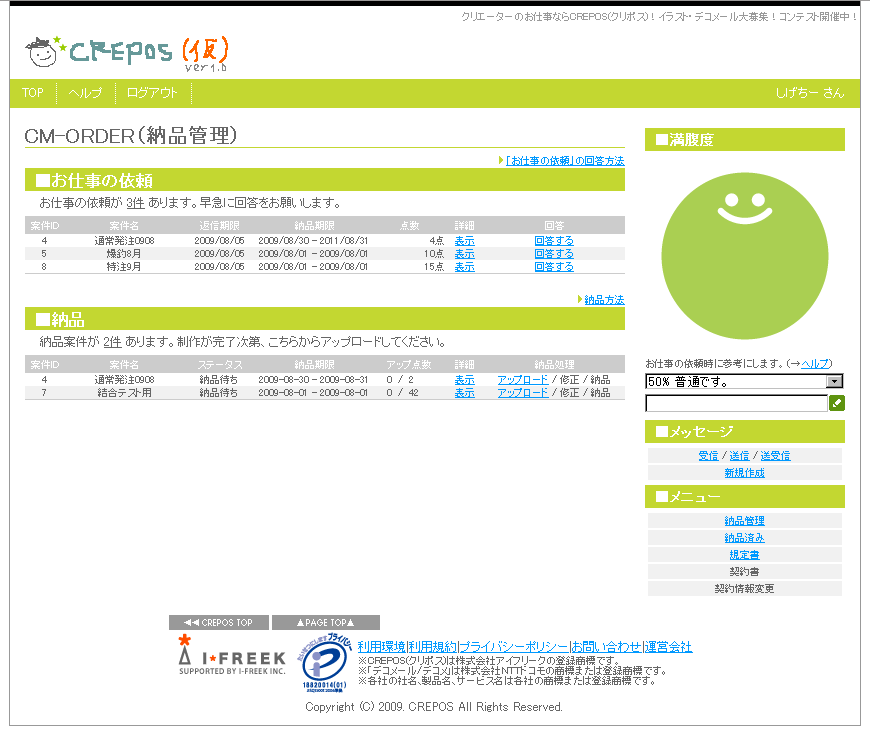This screenshot has width=870, height=740.
Task: Open the 50% 普通です satisfaction dropdown
Action: [x=744, y=381]
